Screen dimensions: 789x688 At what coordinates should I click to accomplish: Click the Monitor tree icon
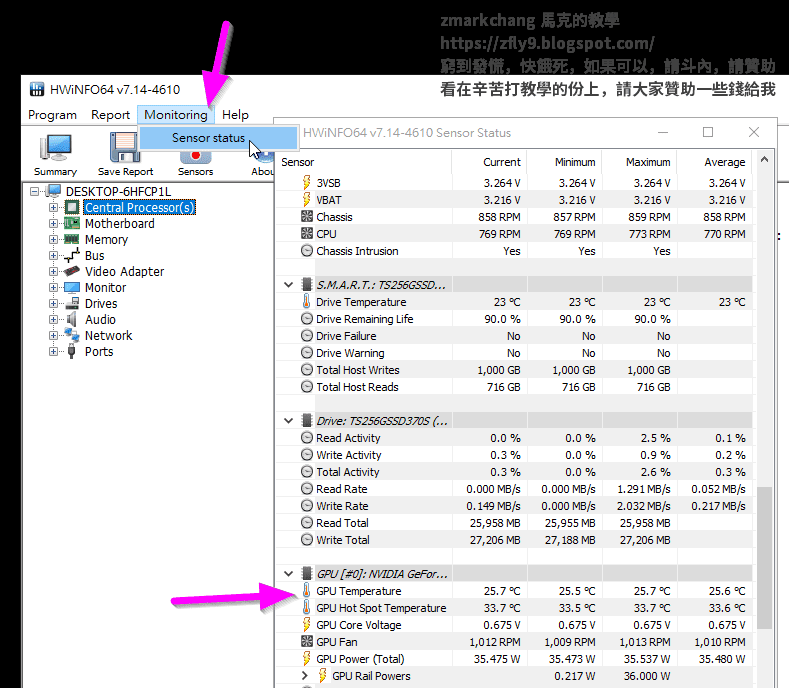click(72, 287)
